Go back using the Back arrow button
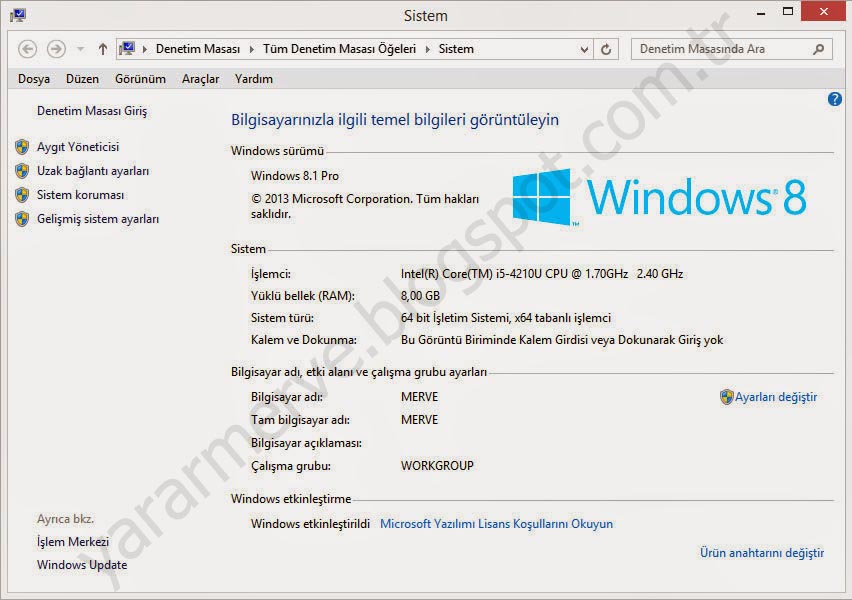Image resolution: width=852 pixels, height=600 pixels. [x=27, y=49]
